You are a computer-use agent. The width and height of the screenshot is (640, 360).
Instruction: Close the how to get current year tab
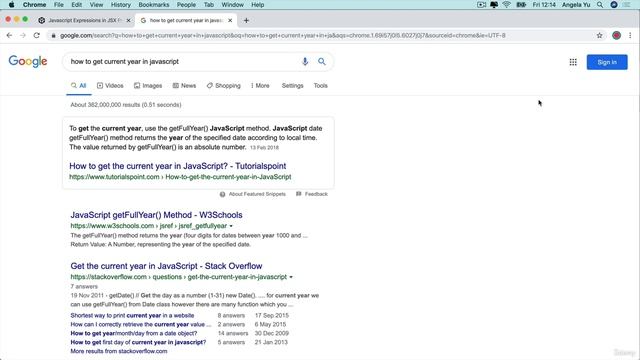230,20
